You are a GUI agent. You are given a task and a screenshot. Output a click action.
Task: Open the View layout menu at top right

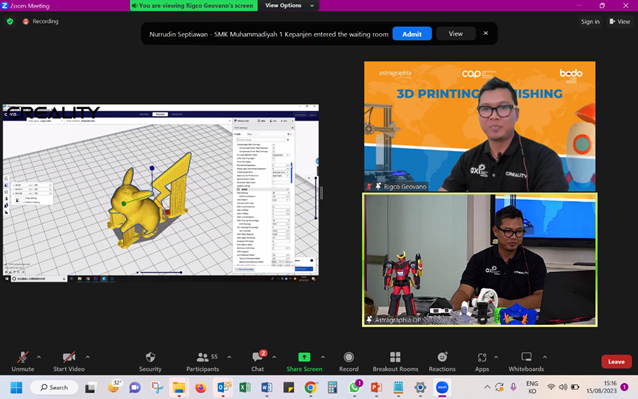pos(620,22)
